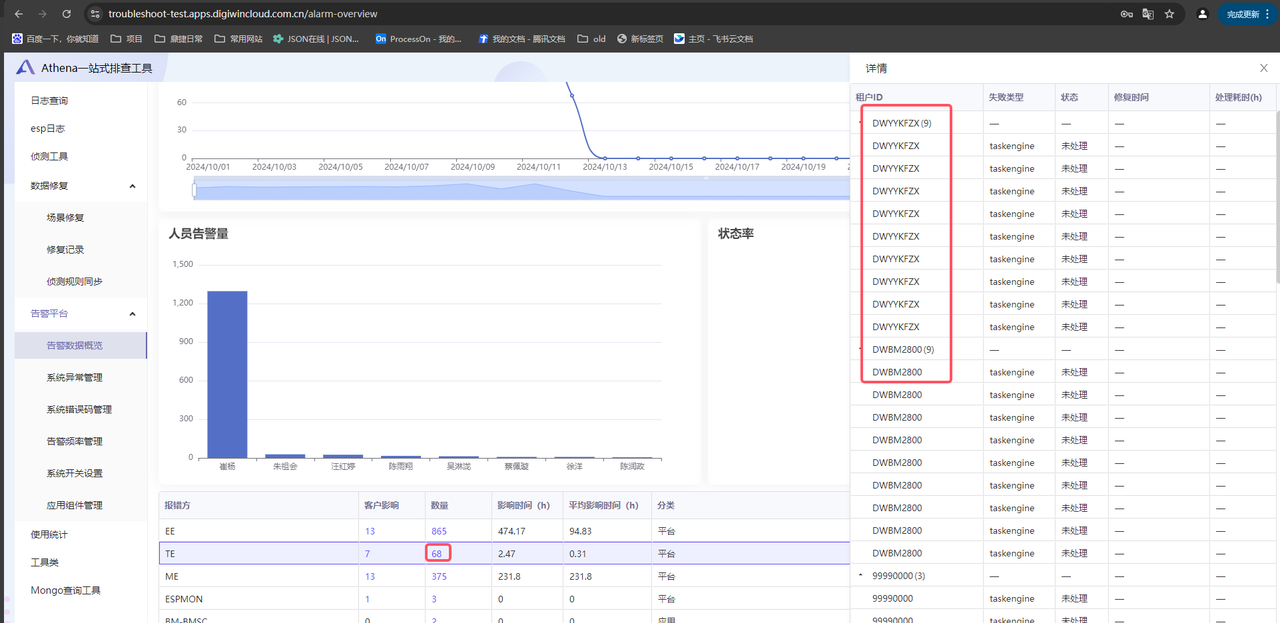Click the chart date-range zoom slider
Screen dimensions: 1280x623
[x=520, y=190]
